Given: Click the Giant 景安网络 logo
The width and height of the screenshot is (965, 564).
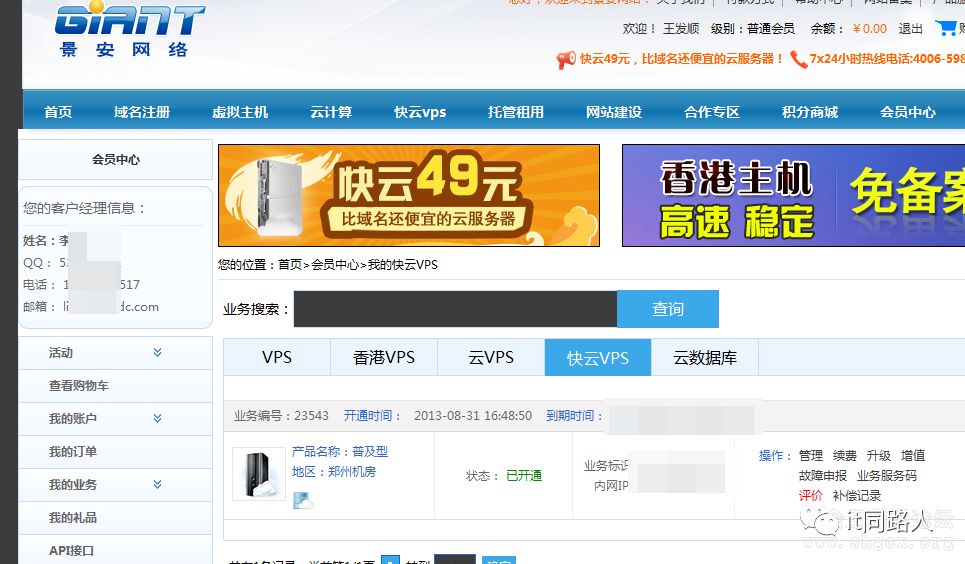Looking at the screenshot, I should click(x=128, y=30).
